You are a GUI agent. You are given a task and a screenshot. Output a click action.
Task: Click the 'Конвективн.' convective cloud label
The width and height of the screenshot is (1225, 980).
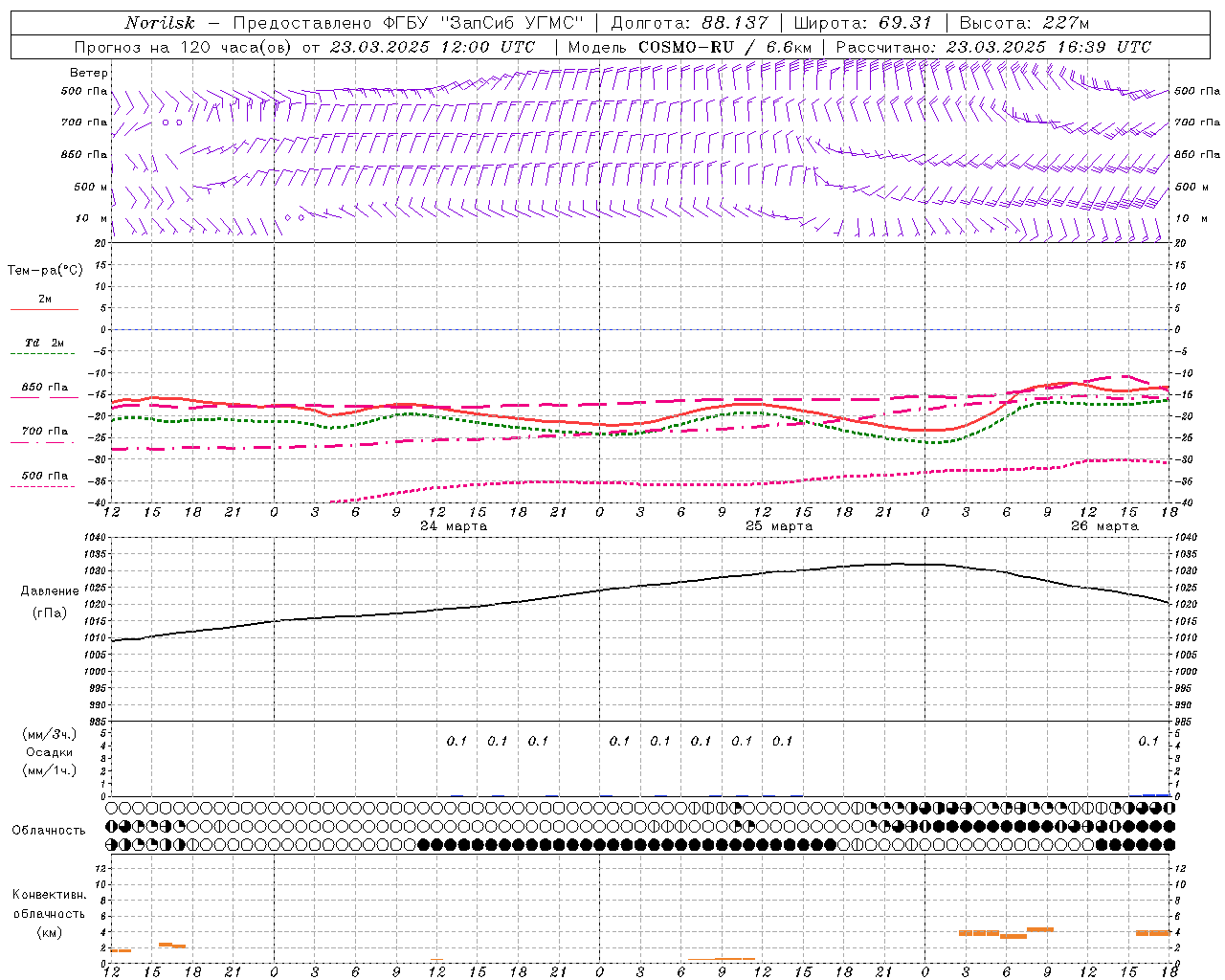click(49, 895)
